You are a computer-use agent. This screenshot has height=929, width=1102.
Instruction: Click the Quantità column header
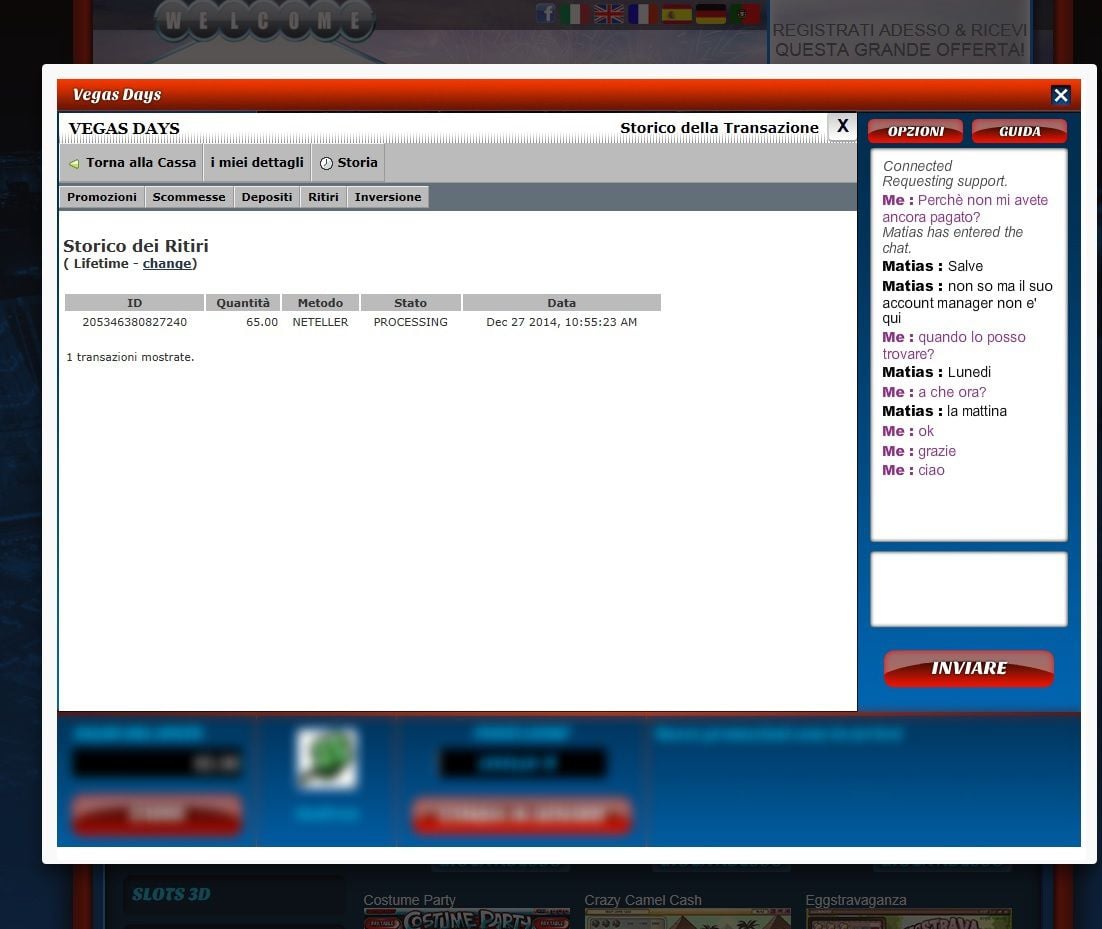(242, 303)
